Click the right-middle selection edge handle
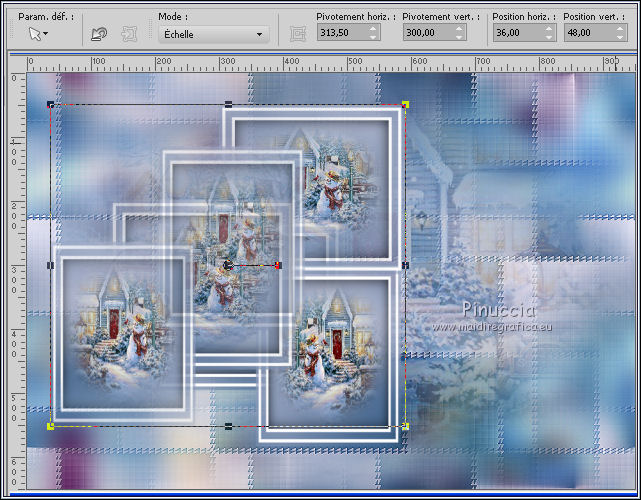Image resolution: width=641 pixels, height=500 pixels. (x=406, y=266)
